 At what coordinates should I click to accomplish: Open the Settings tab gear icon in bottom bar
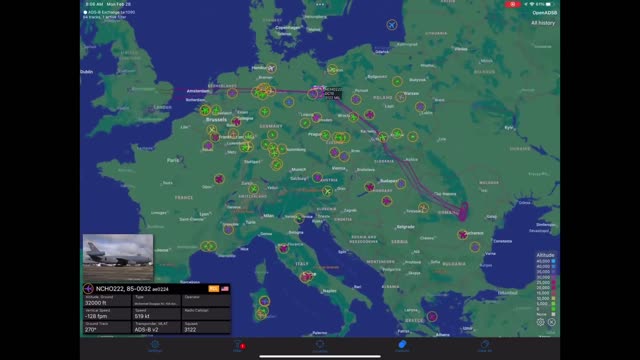155,346
